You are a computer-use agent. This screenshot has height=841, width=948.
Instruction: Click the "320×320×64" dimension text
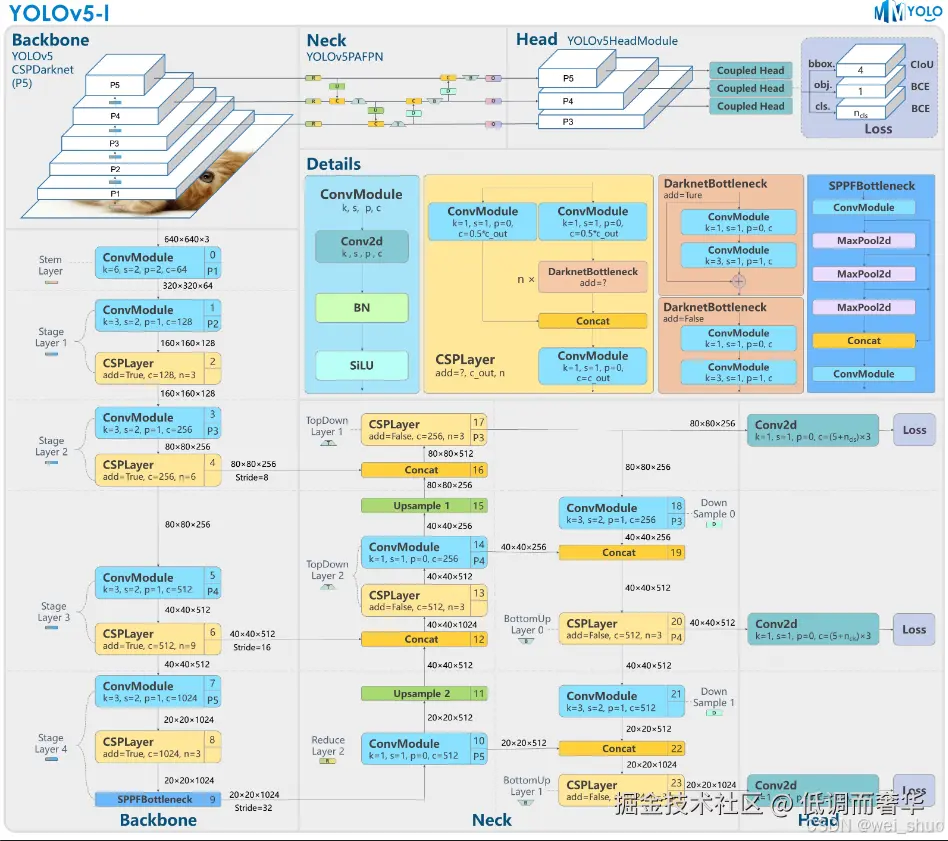(x=187, y=285)
